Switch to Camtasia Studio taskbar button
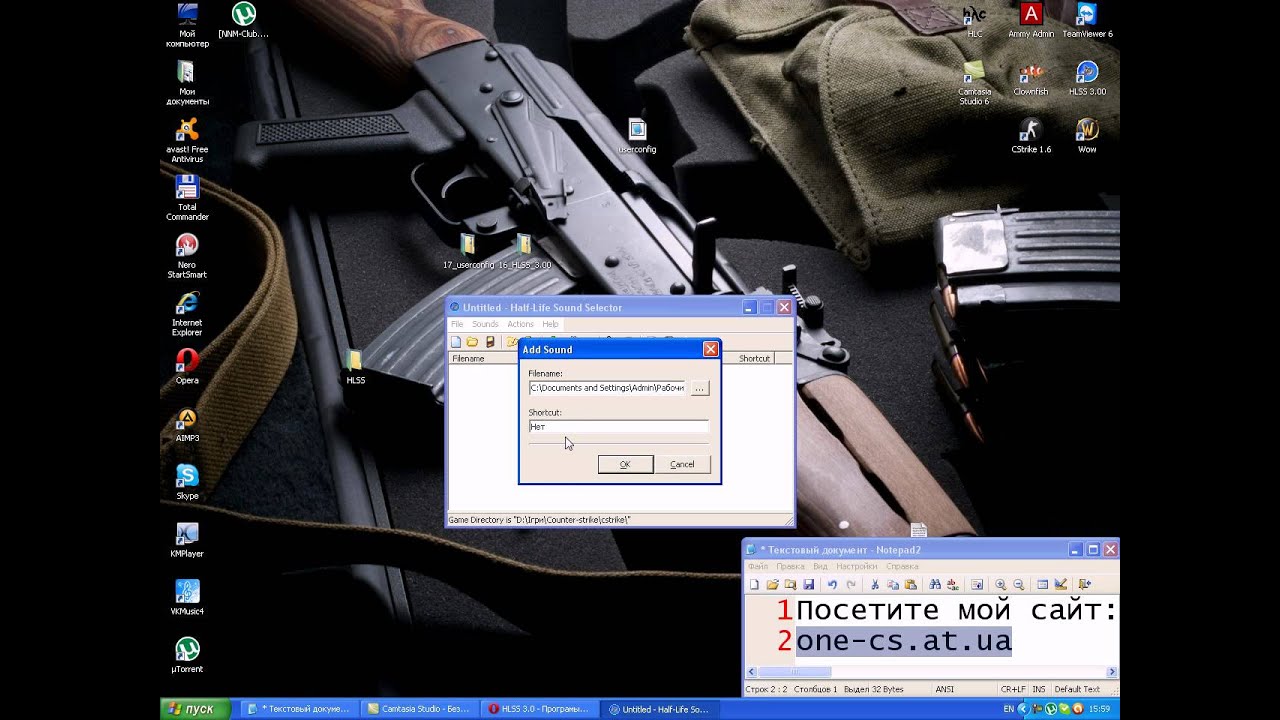 418,709
